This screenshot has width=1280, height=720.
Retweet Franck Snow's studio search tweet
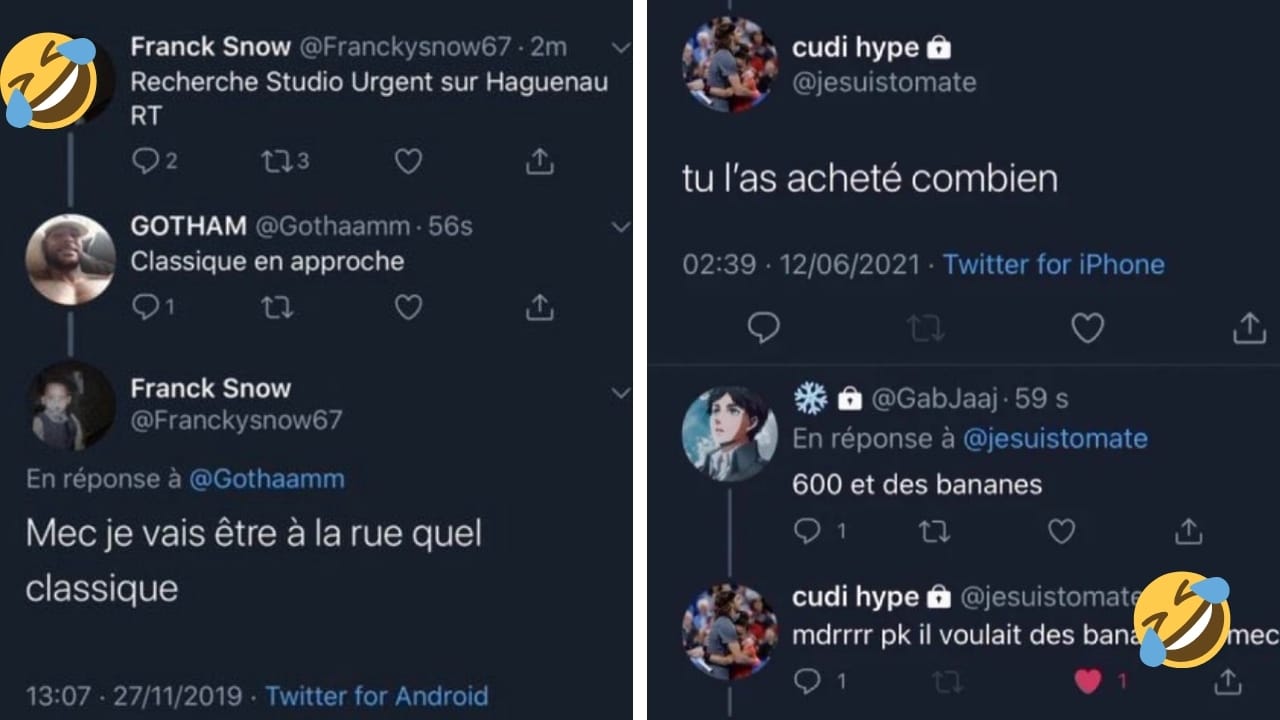pyautogui.click(x=276, y=161)
